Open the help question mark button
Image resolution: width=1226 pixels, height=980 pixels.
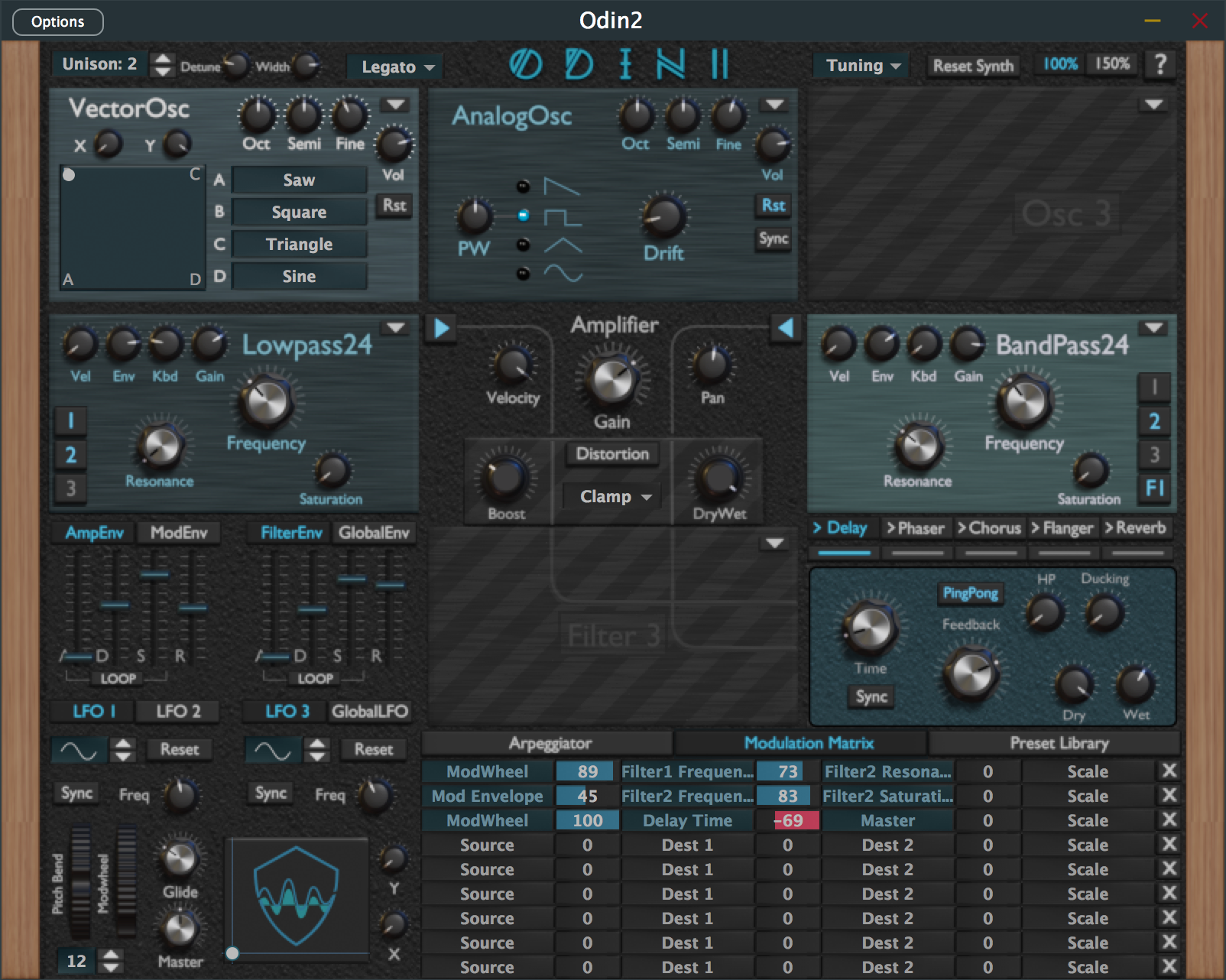click(1160, 64)
